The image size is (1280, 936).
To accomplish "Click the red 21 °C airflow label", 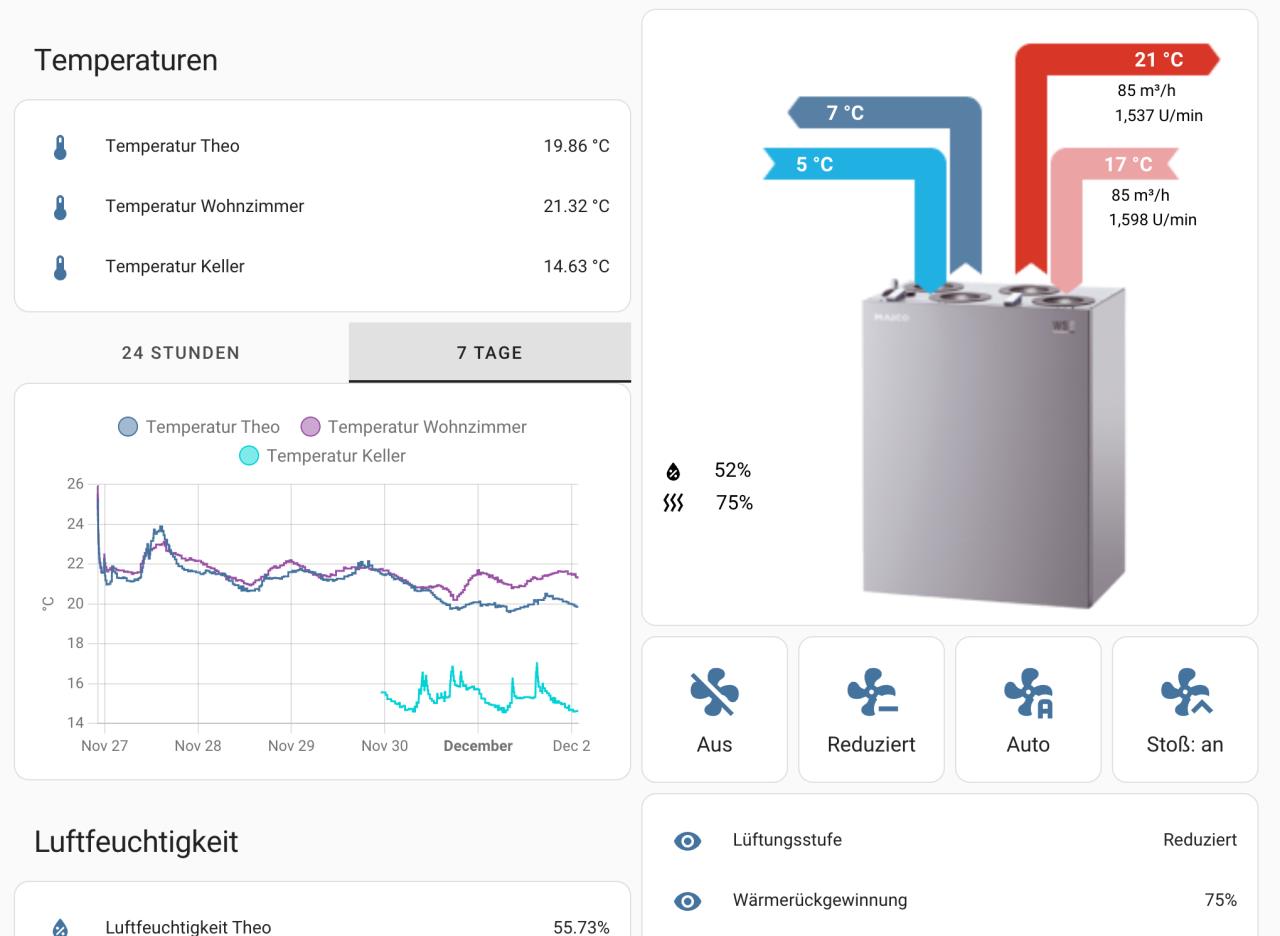I will click(1158, 60).
